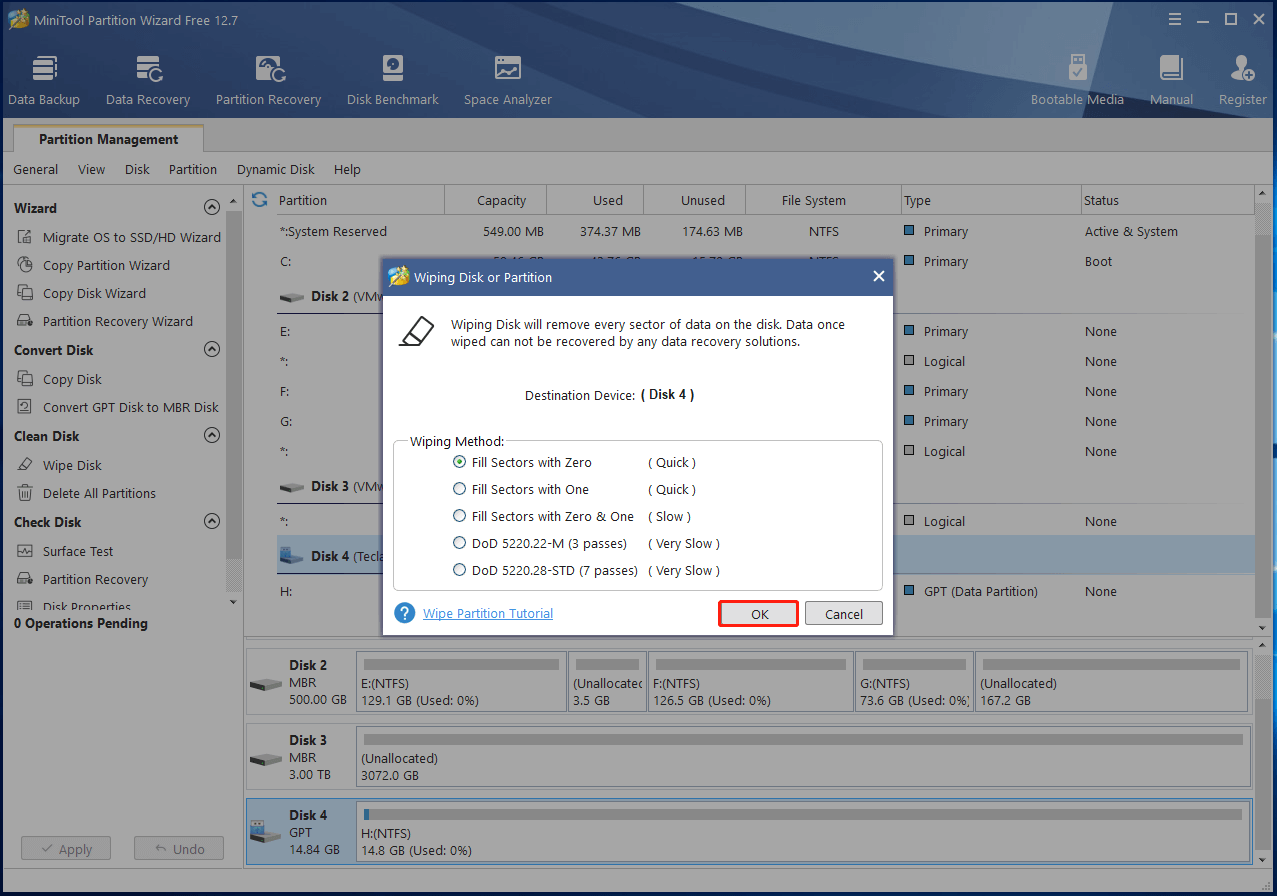Sort by the Status column header
Image resolution: width=1277 pixels, height=896 pixels.
click(1167, 200)
